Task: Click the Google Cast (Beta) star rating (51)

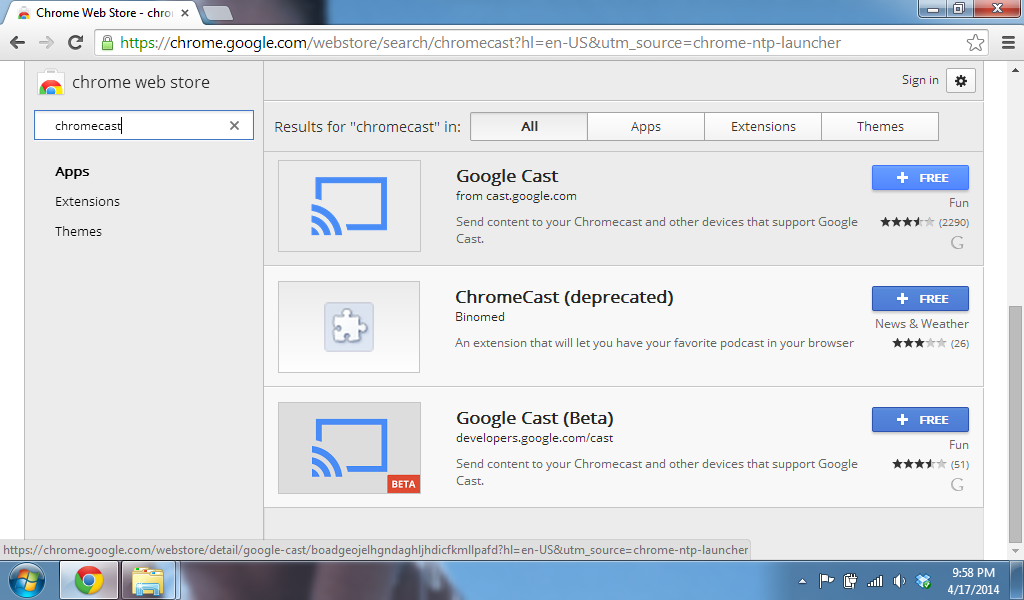Action: [x=931, y=464]
